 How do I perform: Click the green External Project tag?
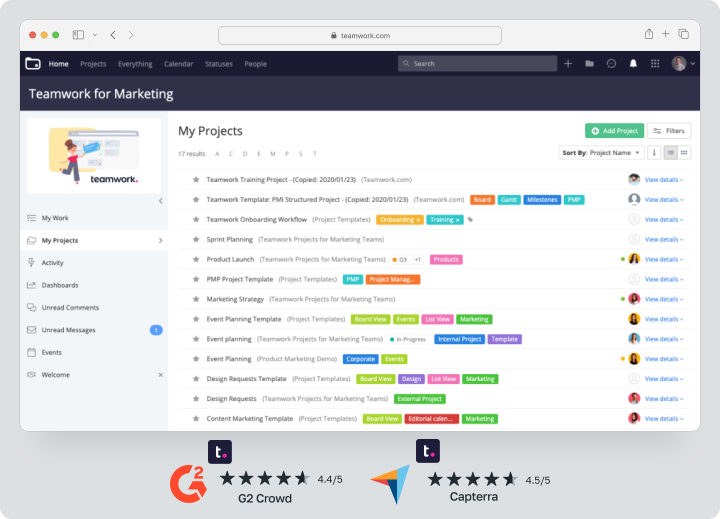point(420,399)
